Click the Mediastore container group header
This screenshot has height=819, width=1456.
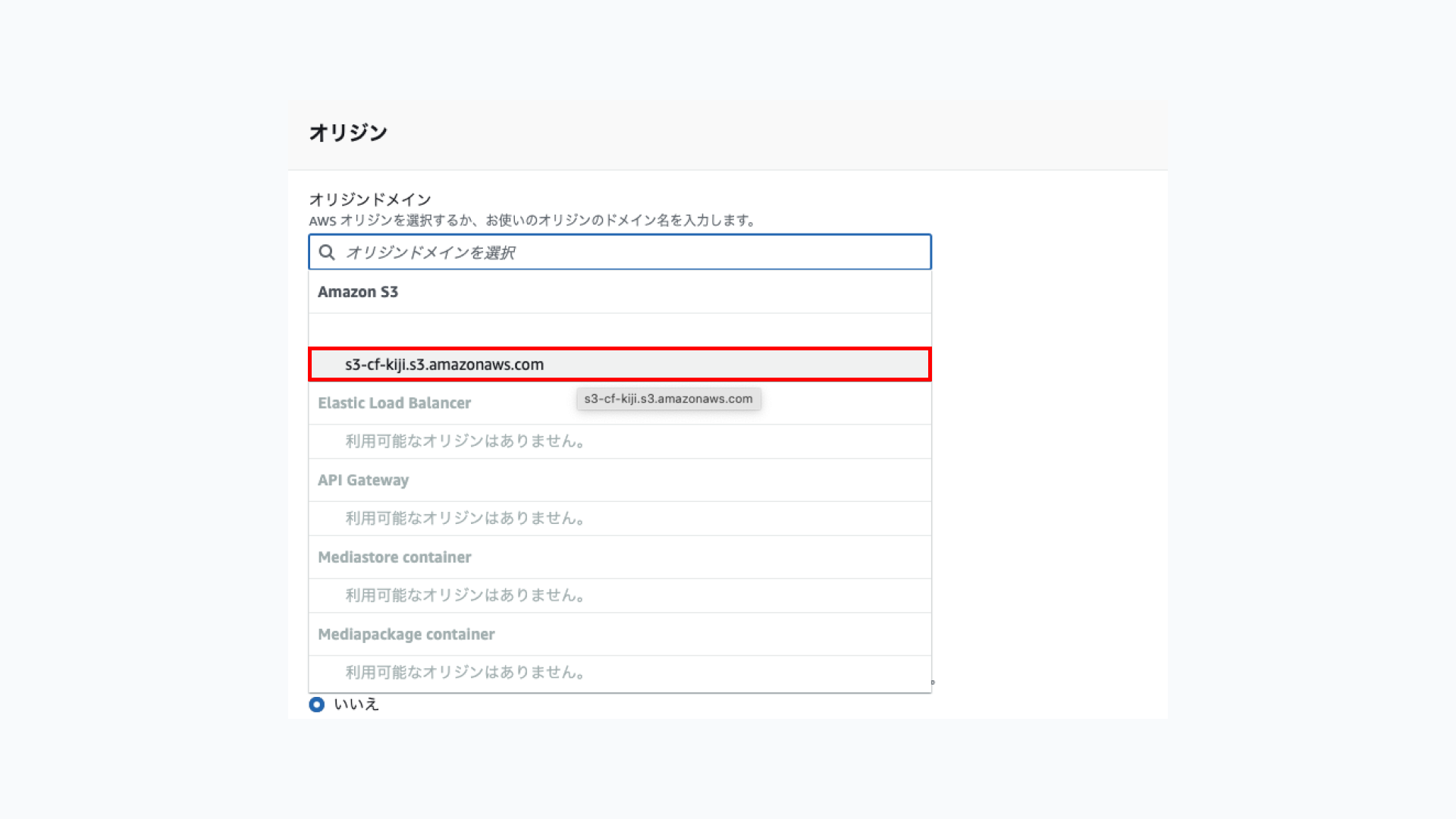coord(394,557)
